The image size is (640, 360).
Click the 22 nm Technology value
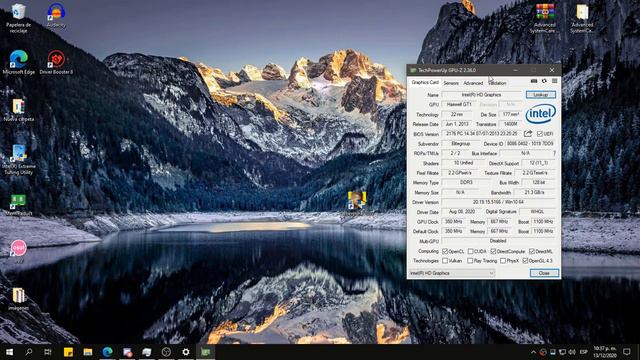(457, 114)
